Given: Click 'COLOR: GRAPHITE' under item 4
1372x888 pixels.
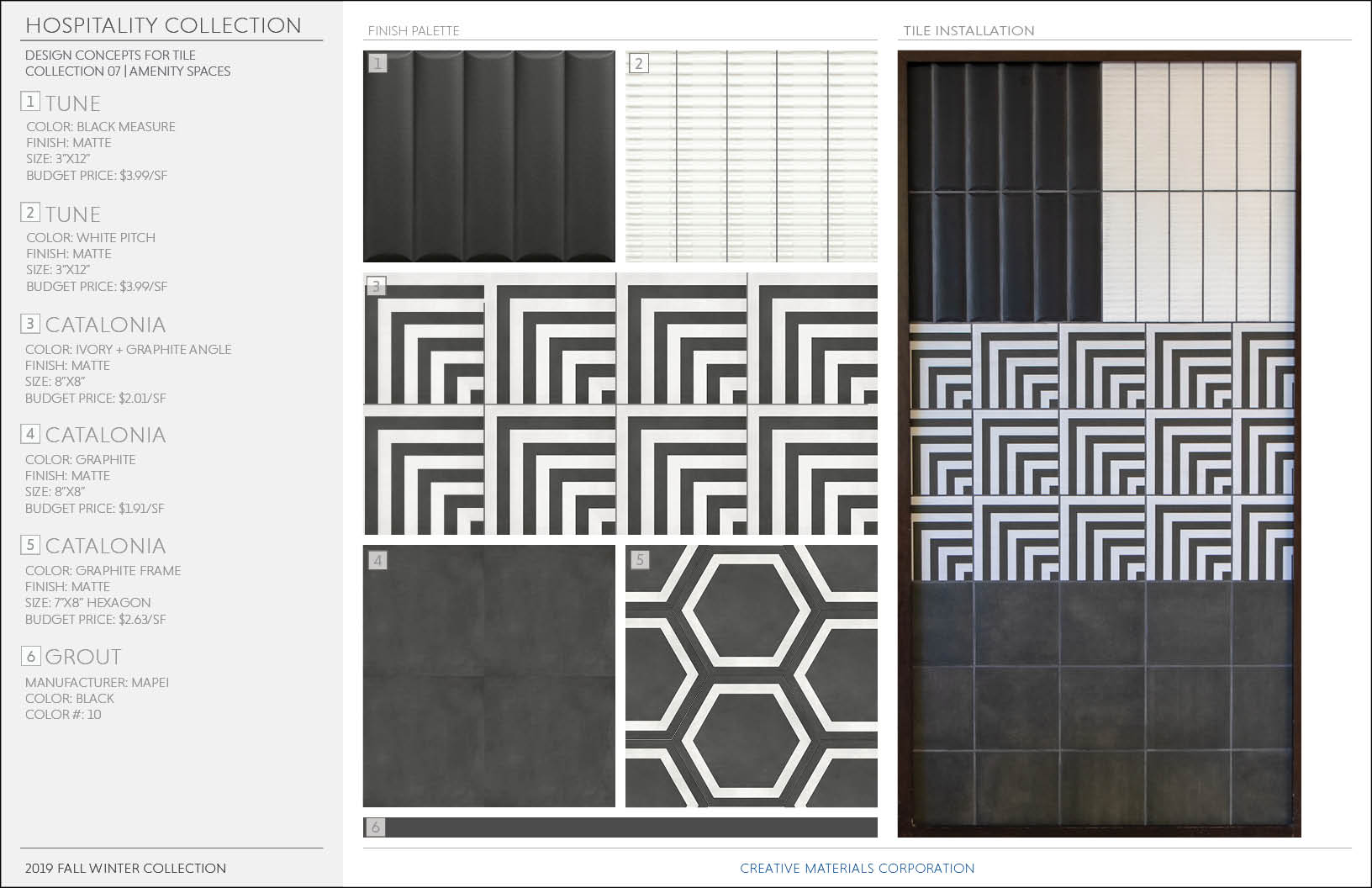Looking at the screenshot, I should coord(80,460).
